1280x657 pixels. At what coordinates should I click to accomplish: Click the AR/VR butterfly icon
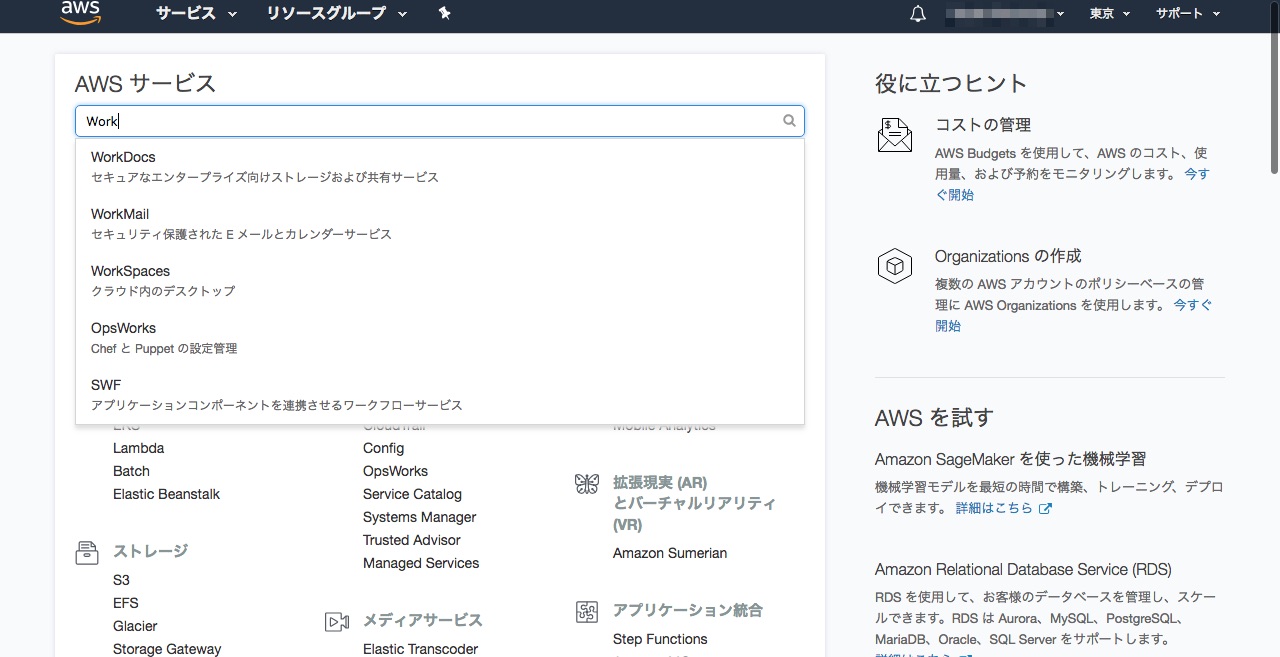[586, 483]
